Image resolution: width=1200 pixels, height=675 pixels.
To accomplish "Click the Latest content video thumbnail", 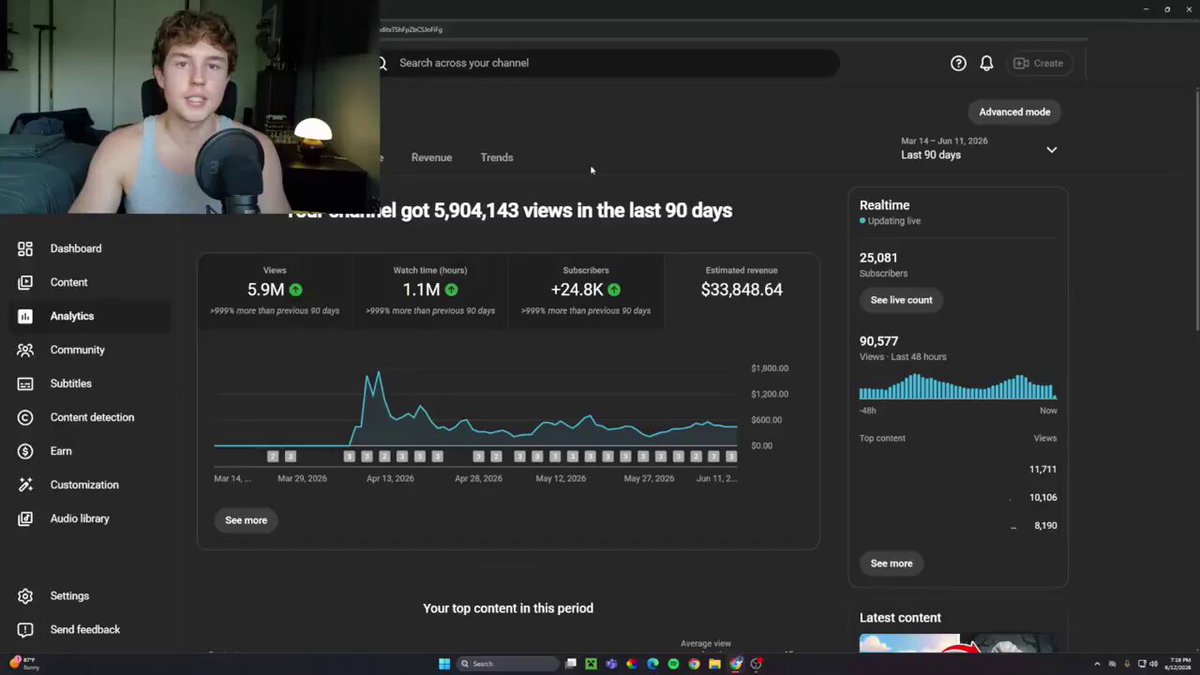I will (x=957, y=644).
